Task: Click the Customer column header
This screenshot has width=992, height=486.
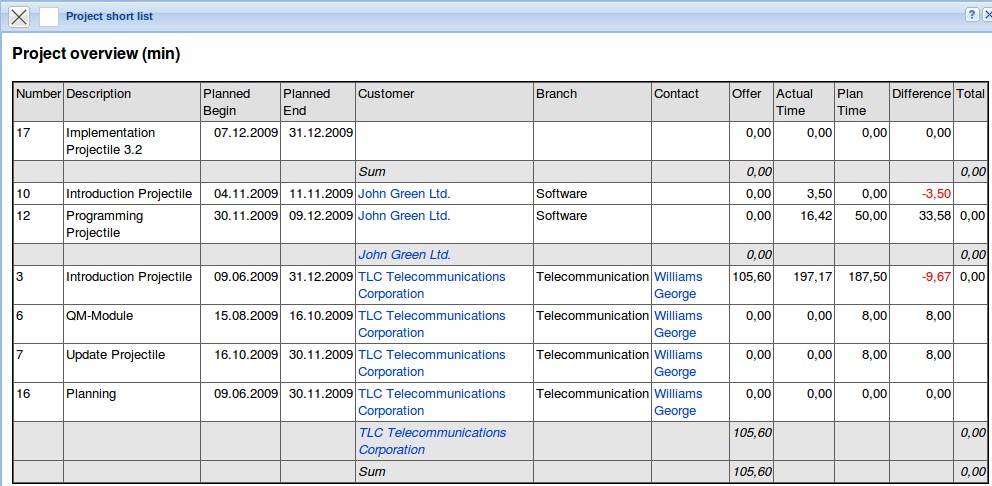Action: click(x=386, y=93)
